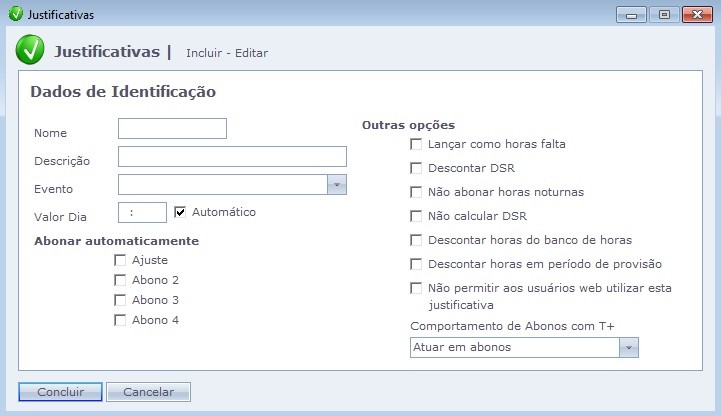Image resolution: width=721 pixels, height=416 pixels.
Task: Click the title bar application icon
Action: (x=14, y=15)
